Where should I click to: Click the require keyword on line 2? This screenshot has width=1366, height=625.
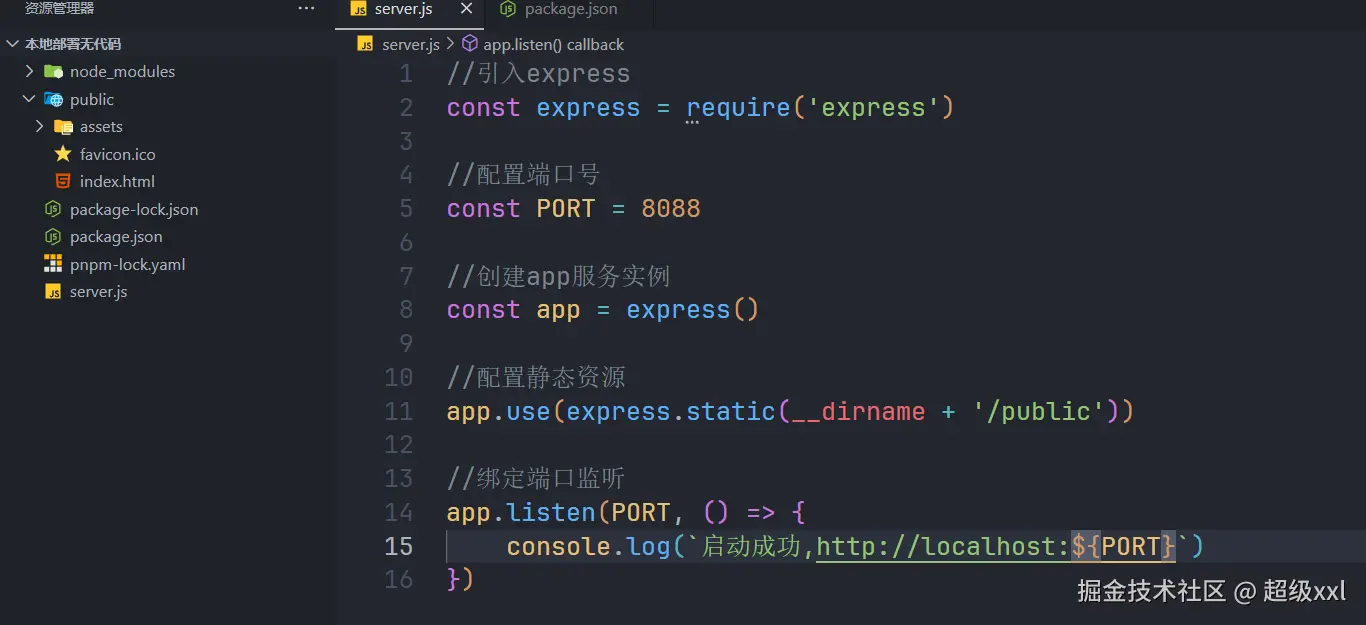coord(738,107)
